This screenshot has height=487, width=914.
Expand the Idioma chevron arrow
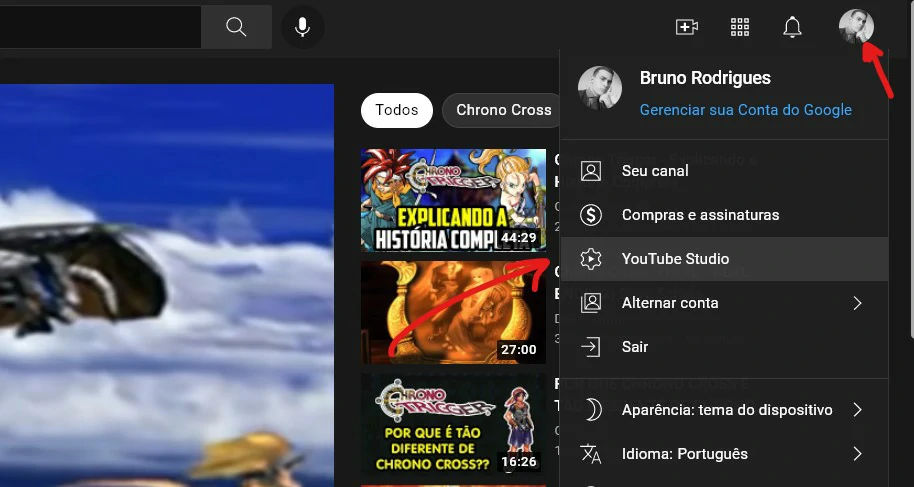coord(857,454)
